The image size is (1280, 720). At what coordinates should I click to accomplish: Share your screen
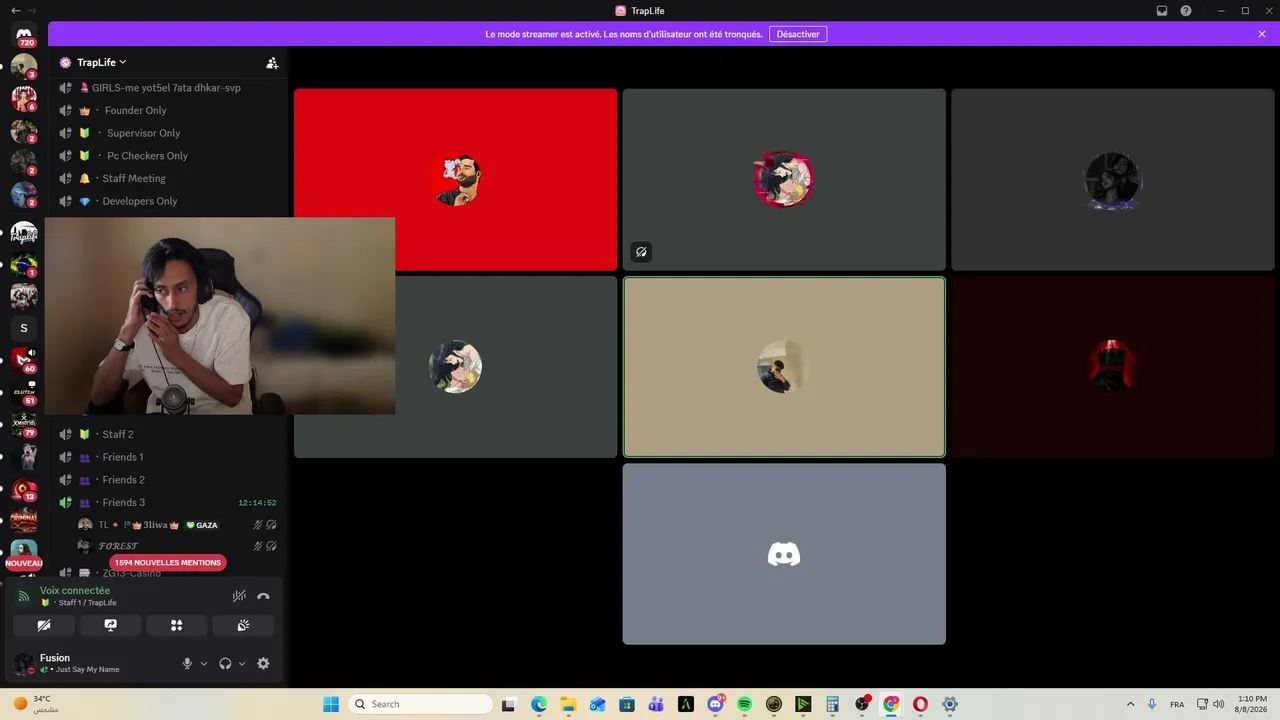click(x=110, y=625)
